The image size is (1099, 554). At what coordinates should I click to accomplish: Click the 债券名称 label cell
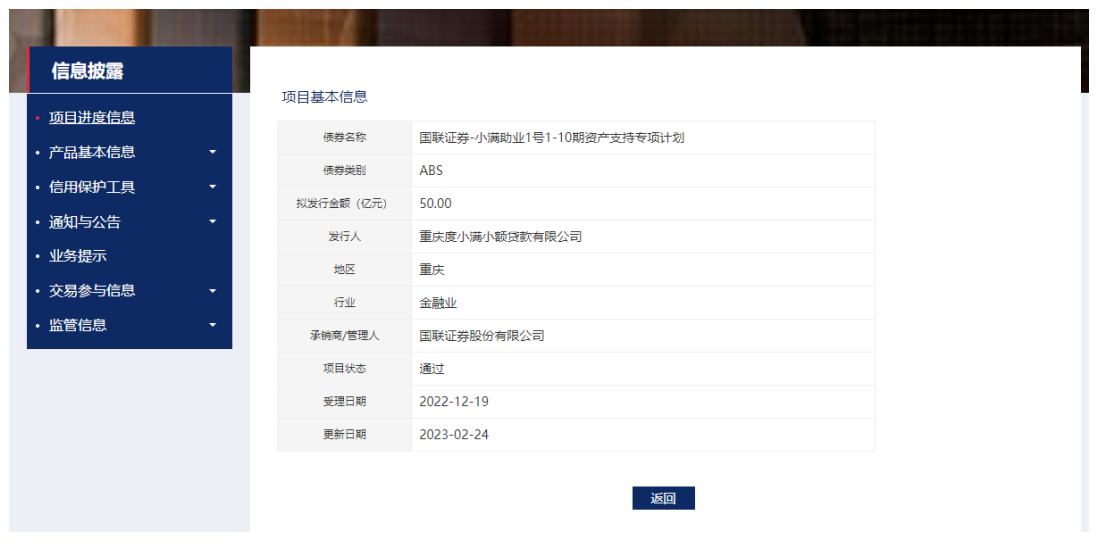click(x=344, y=137)
